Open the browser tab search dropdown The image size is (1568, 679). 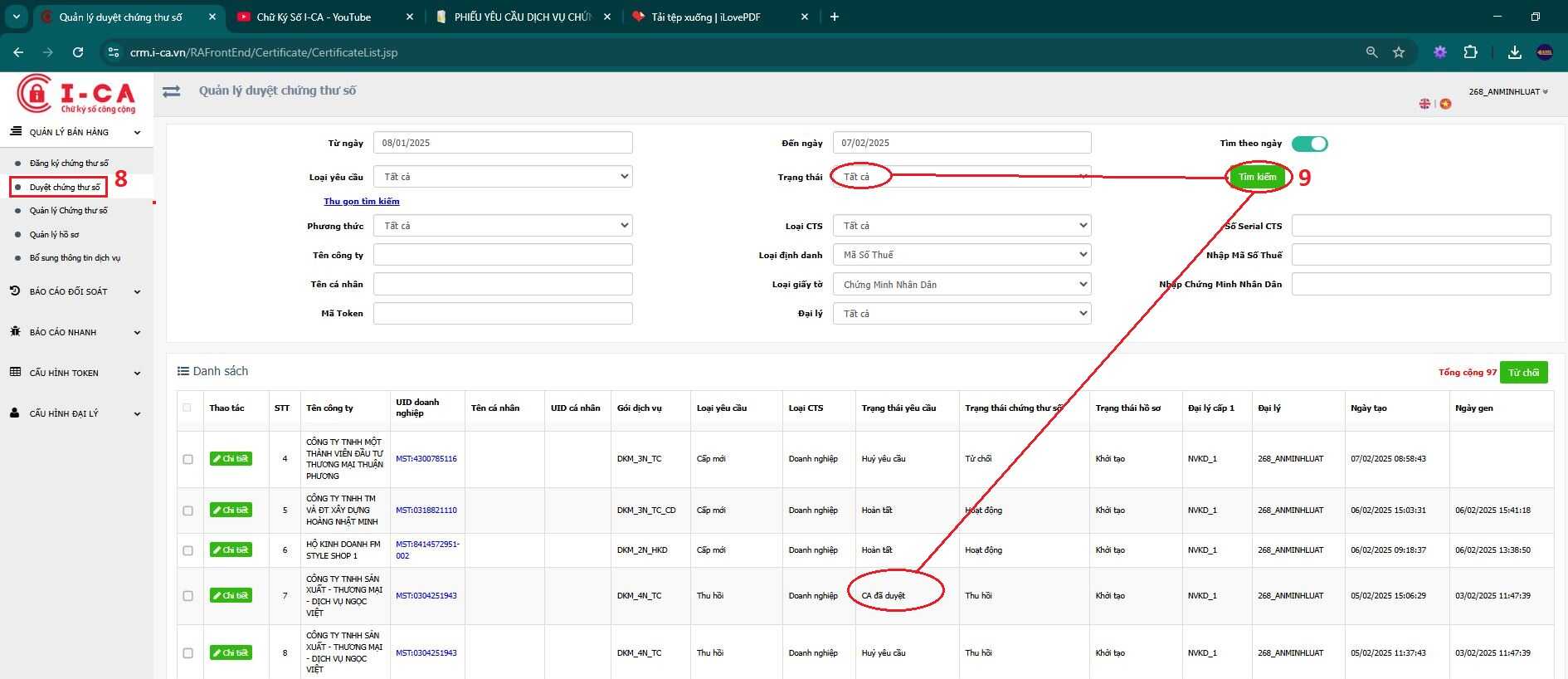(16, 17)
